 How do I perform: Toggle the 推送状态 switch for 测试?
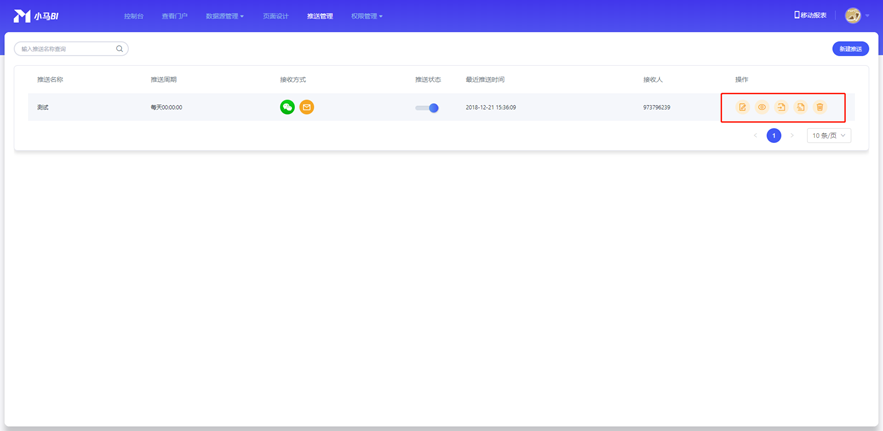(427, 108)
